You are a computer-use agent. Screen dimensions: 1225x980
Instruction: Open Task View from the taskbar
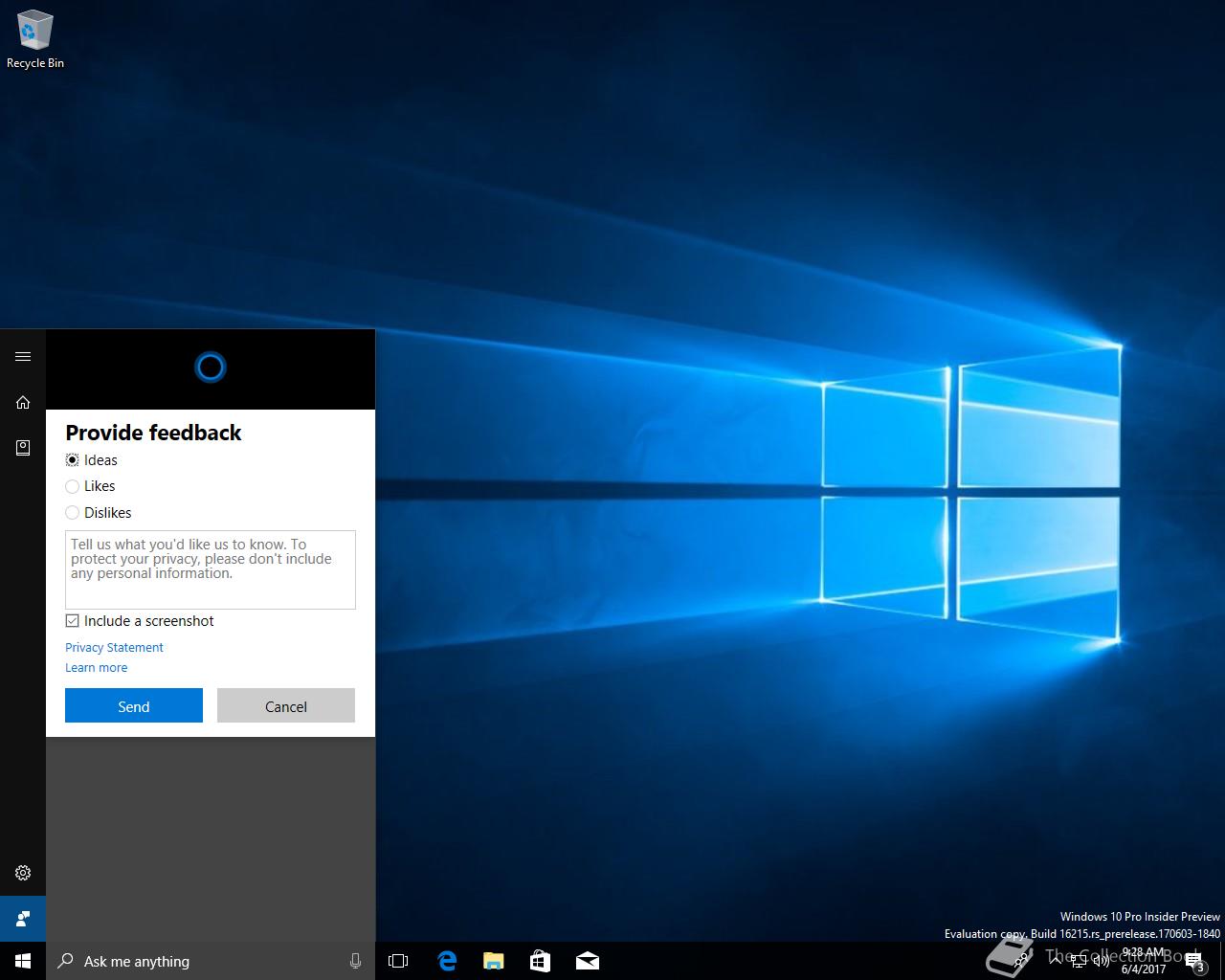point(398,961)
